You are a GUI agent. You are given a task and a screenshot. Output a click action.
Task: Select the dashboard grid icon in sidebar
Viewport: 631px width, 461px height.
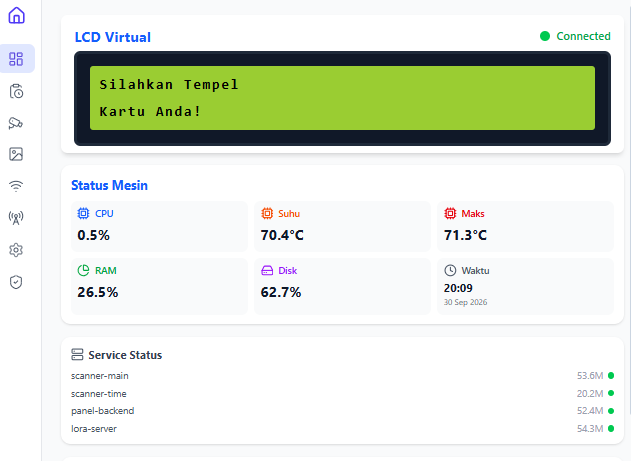coord(16,59)
